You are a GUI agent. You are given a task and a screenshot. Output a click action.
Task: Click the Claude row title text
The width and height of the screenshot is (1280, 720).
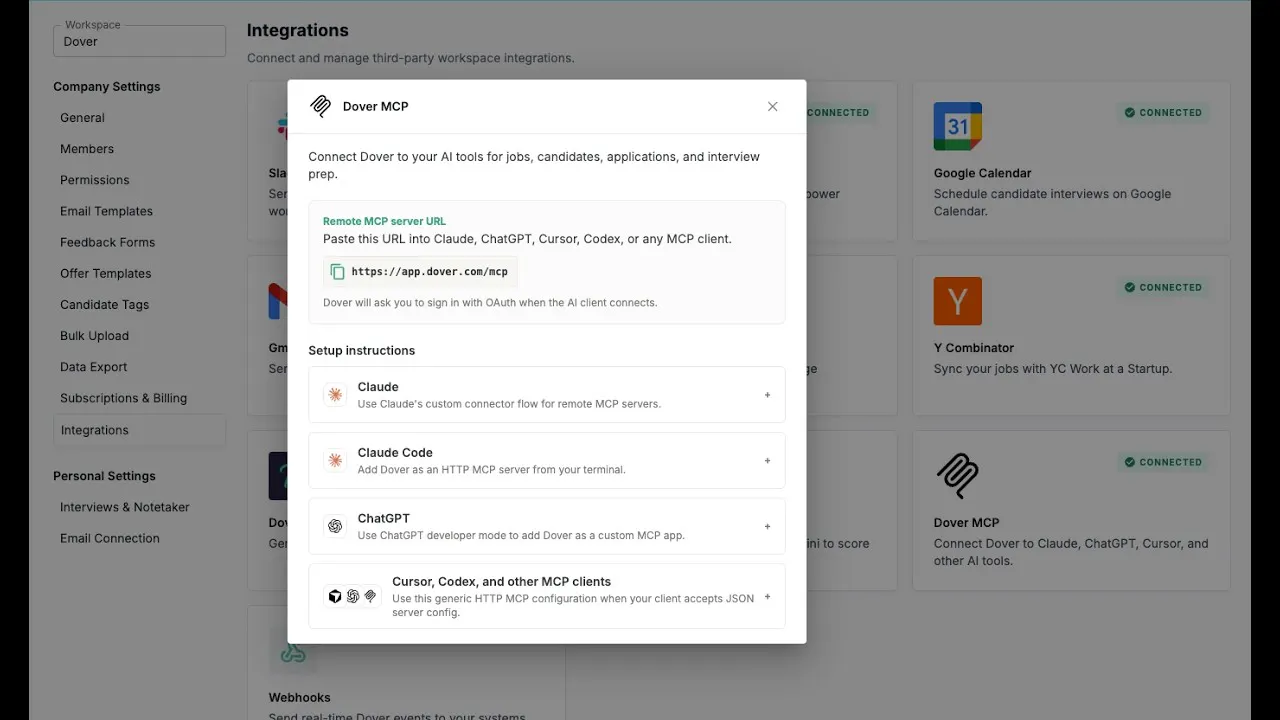coord(378,387)
